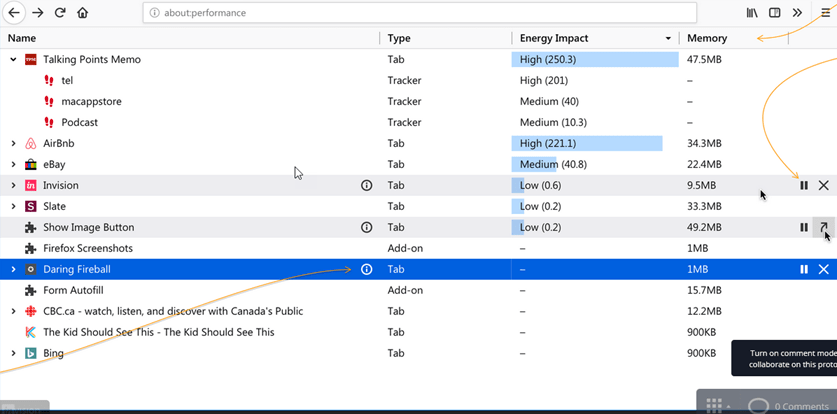Select the Podcast tracker row name
The height and width of the screenshot is (414, 837).
(80, 122)
